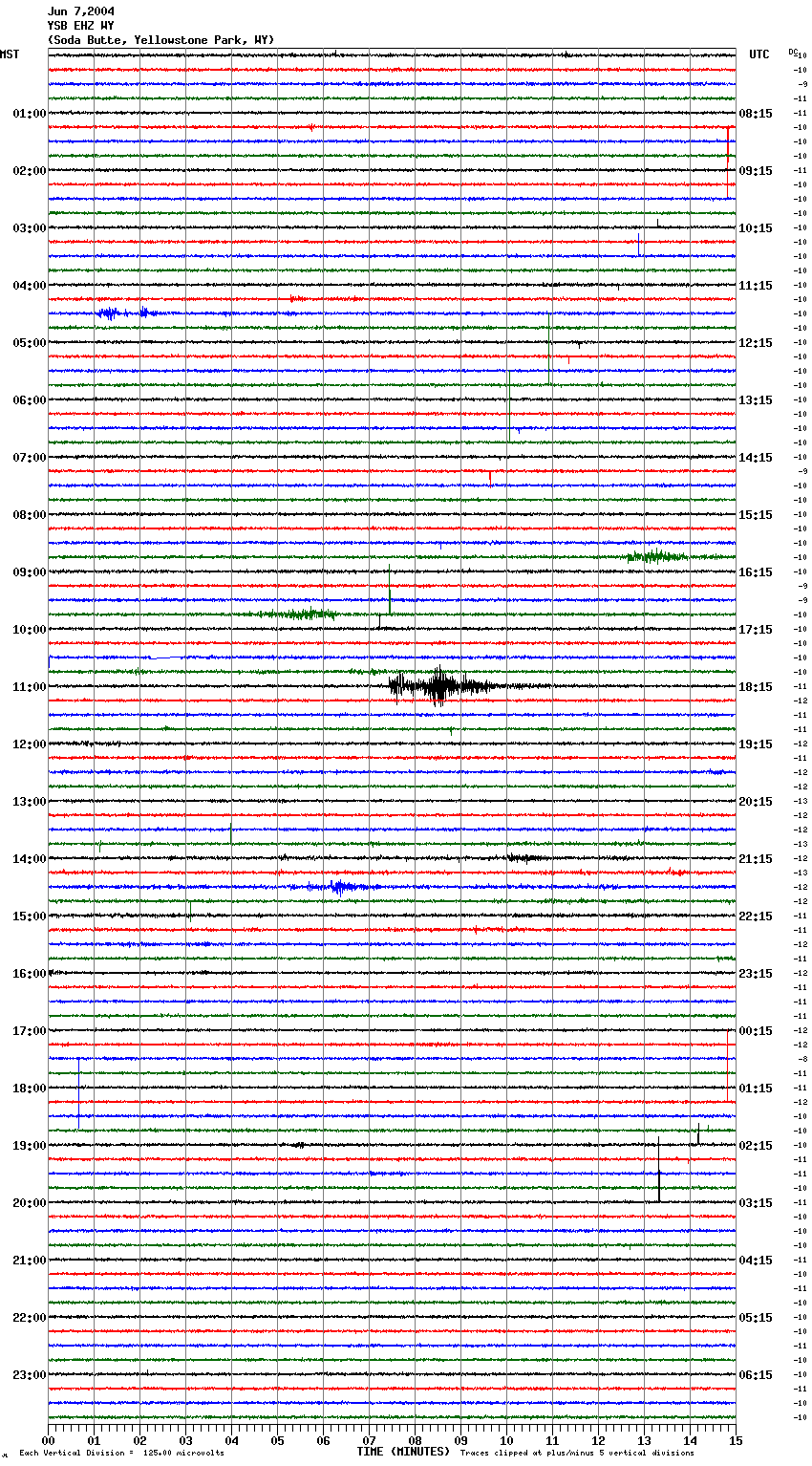Screen dimensions: 812x1466
Task: Click the "15" tick on the minutes axis
Action: pyautogui.click(x=736, y=1439)
